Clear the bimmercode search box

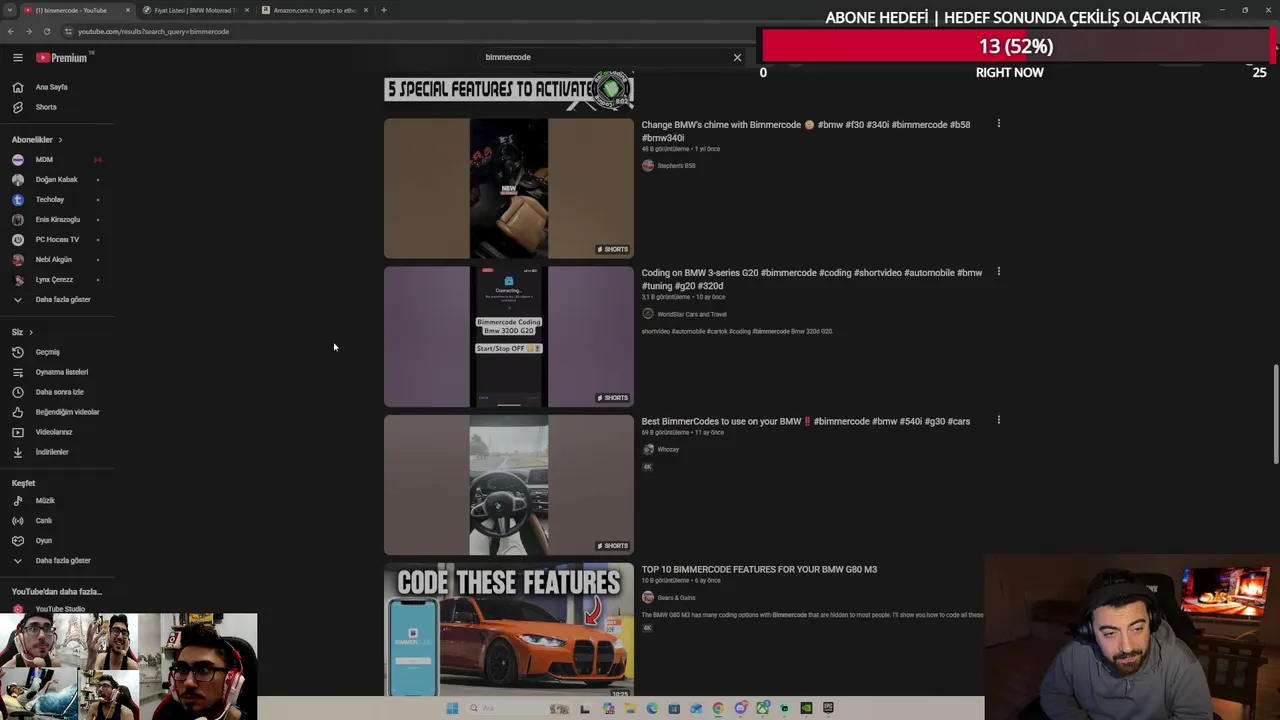[x=737, y=57]
